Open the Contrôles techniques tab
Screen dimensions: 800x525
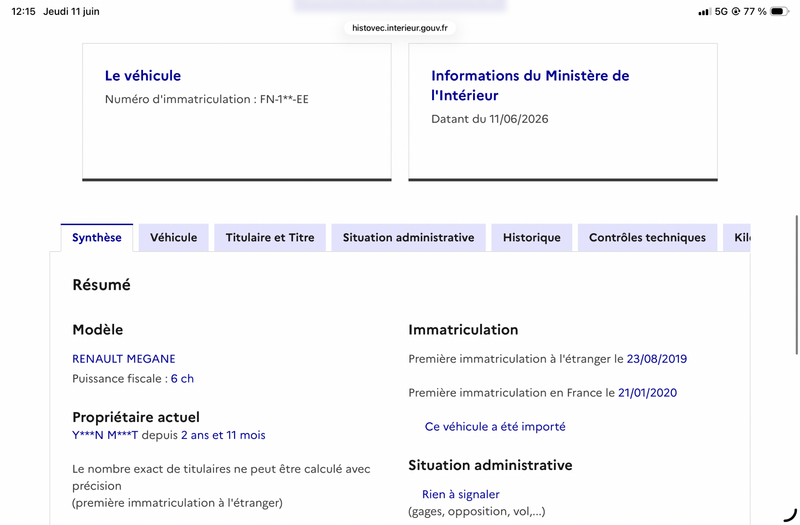coord(647,238)
